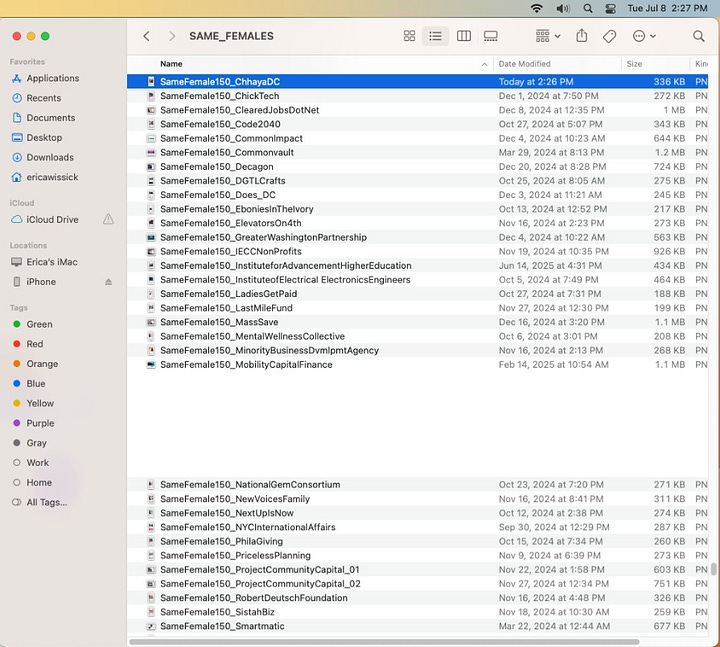Screen dimensions: 720x647
Task: Open Applications in sidebar
Action: click(x=53, y=78)
